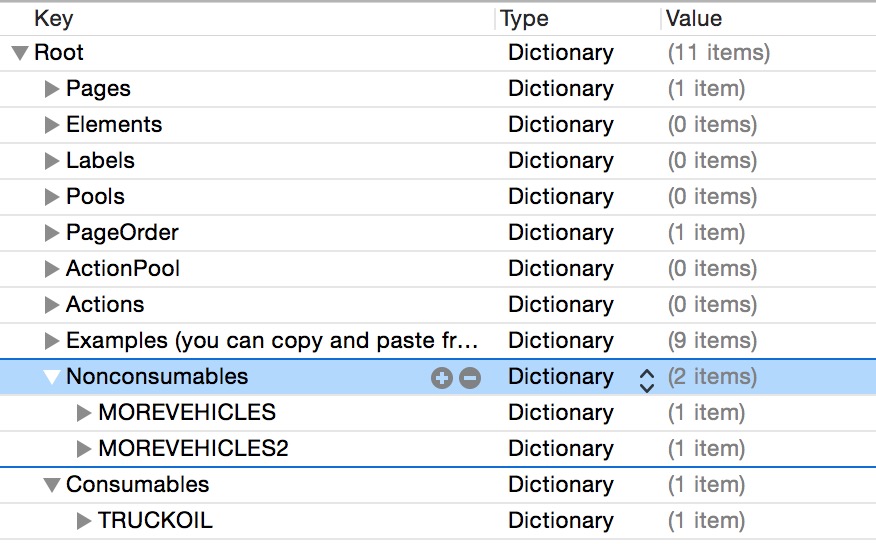Collapse the Root dictionary
This screenshot has width=876, height=544.
pyautogui.click(x=20, y=53)
